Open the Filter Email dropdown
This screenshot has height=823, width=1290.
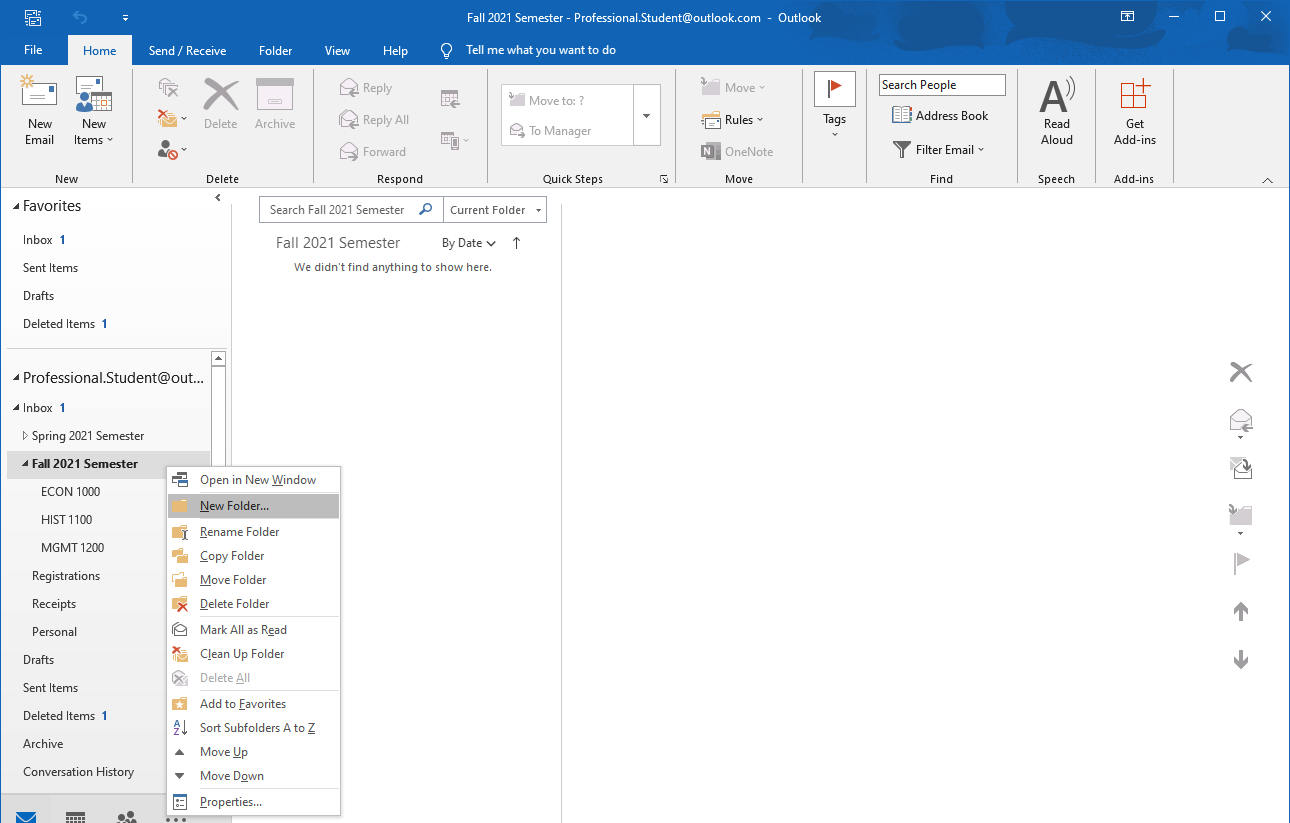click(x=938, y=150)
